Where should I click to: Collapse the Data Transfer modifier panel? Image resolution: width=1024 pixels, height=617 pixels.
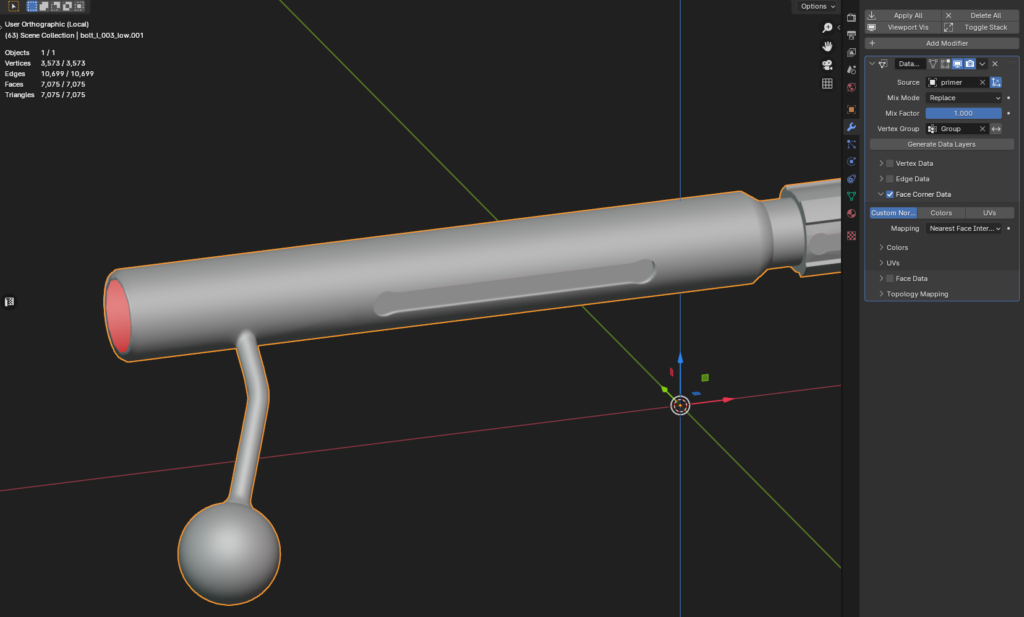[x=872, y=64]
